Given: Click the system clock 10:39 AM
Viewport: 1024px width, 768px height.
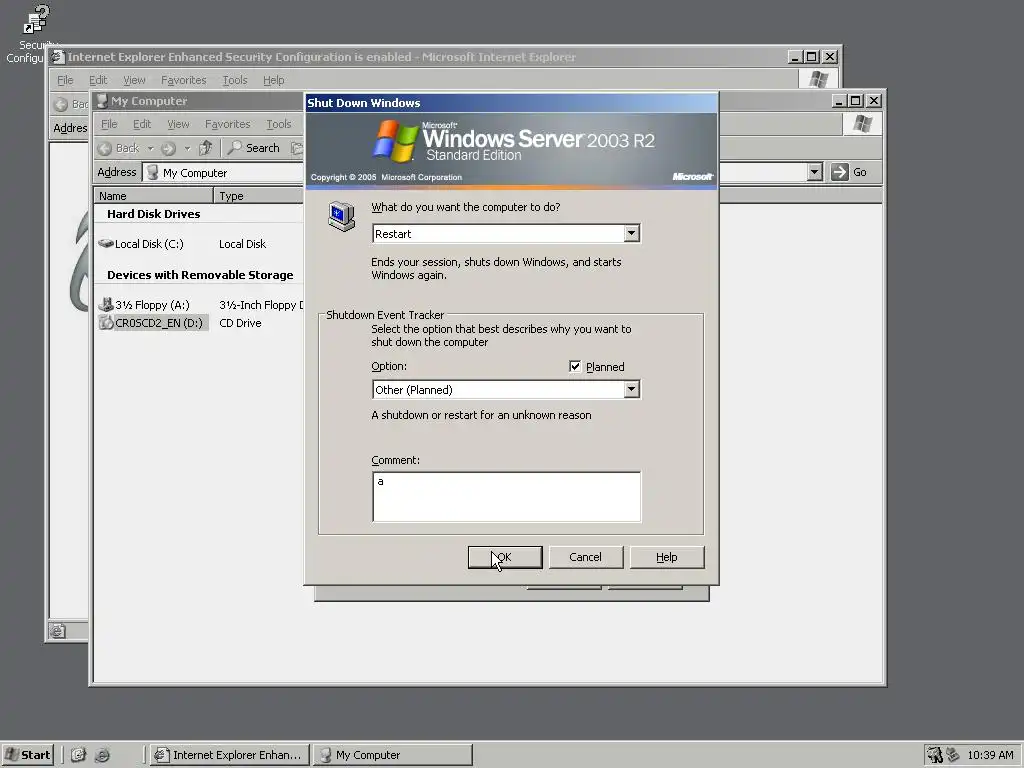Looking at the screenshot, I should point(990,755).
